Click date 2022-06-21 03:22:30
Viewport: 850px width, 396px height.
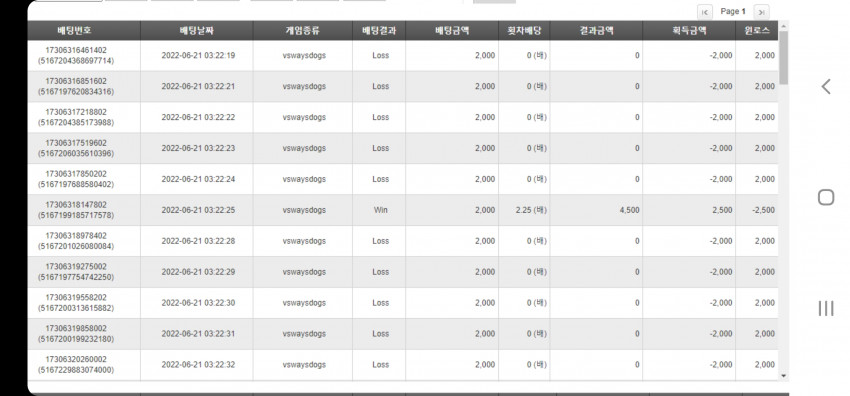(x=198, y=303)
